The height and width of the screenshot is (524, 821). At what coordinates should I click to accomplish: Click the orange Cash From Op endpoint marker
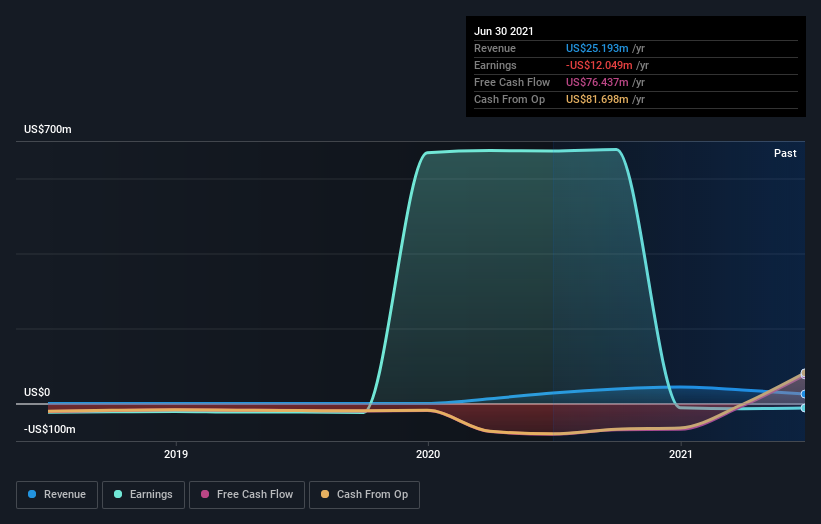pos(804,373)
